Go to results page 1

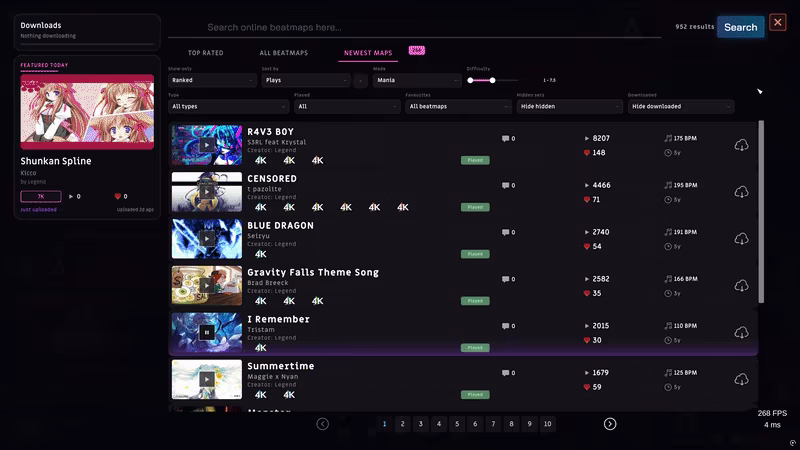tap(385, 424)
